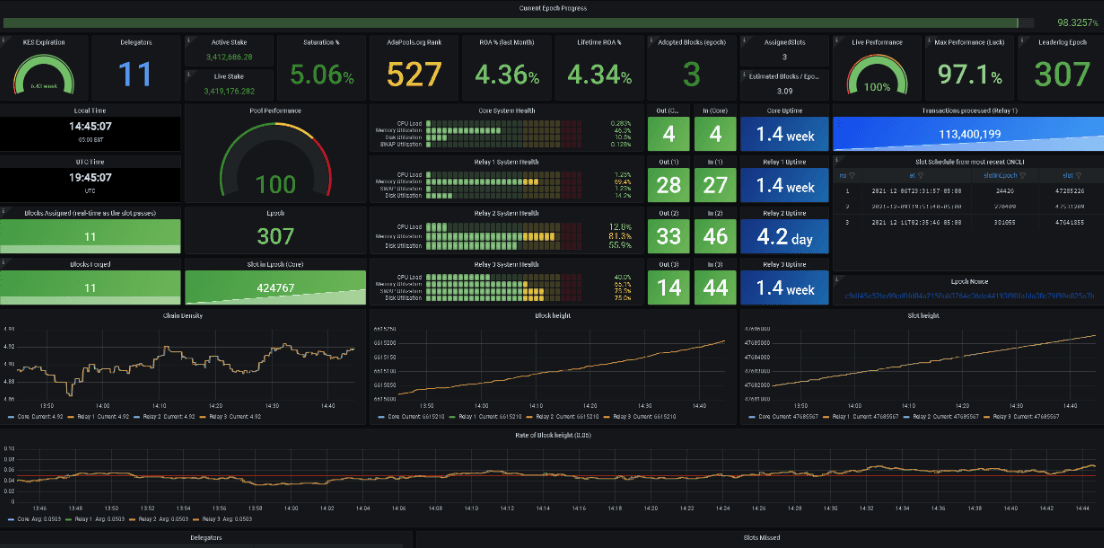Select Lifetime ROA value 4.34%
Screen dimensions: 1104x548
pyautogui.click(x=599, y=75)
